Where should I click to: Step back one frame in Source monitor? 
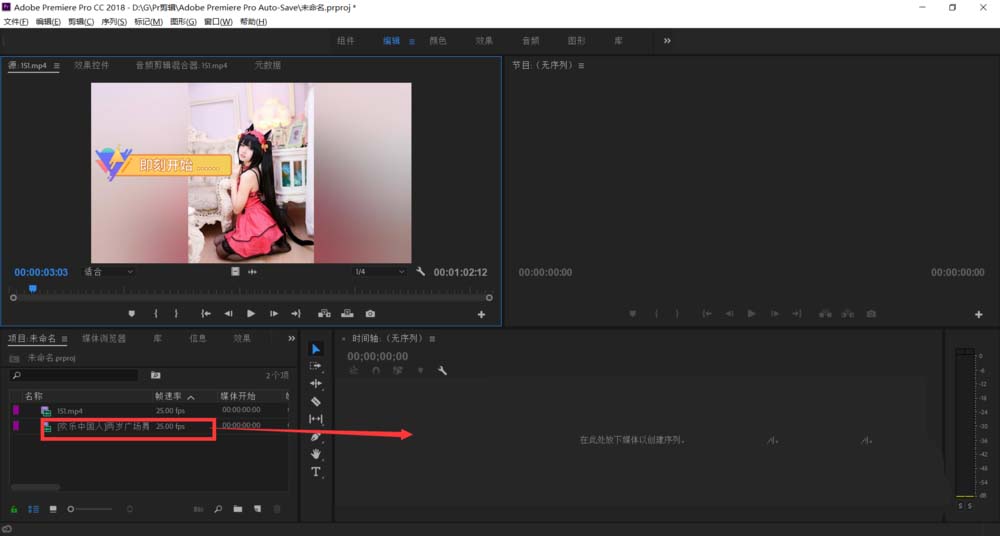tap(228, 314)
